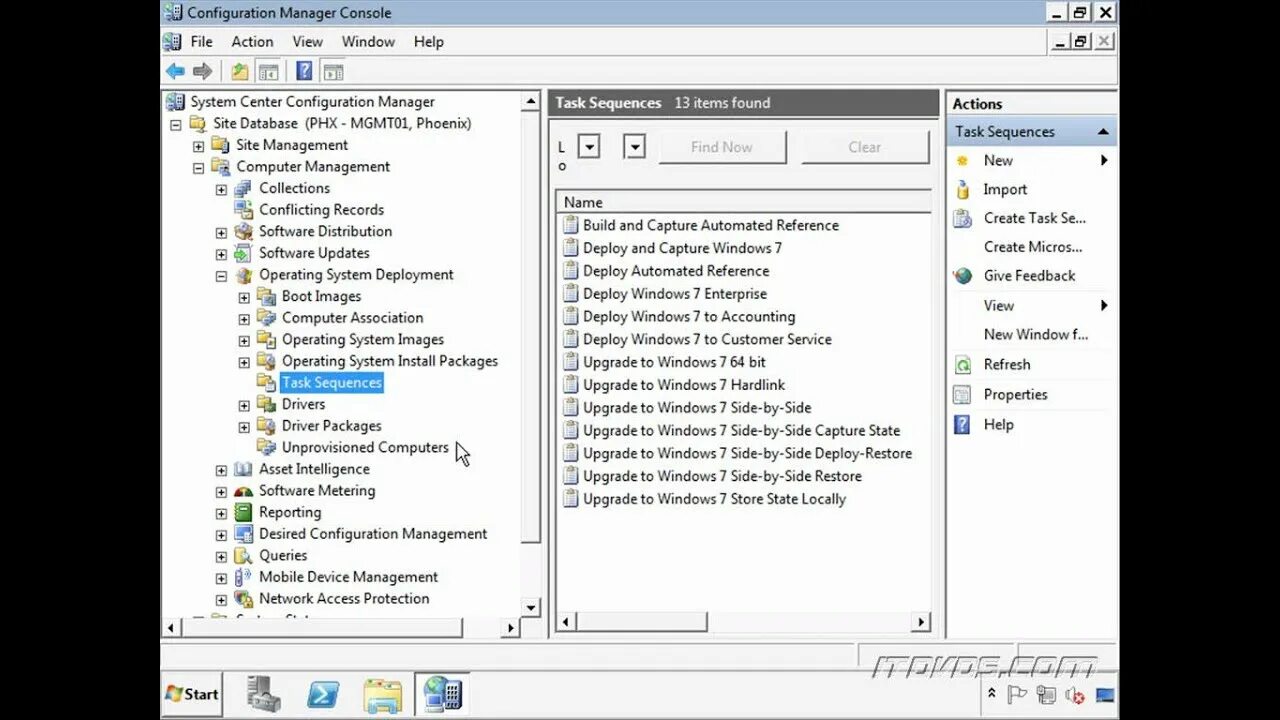Viewport: 1280px width, 720px height.
Task: Expand the Boot Images tree node
Action: click(244, 296)
